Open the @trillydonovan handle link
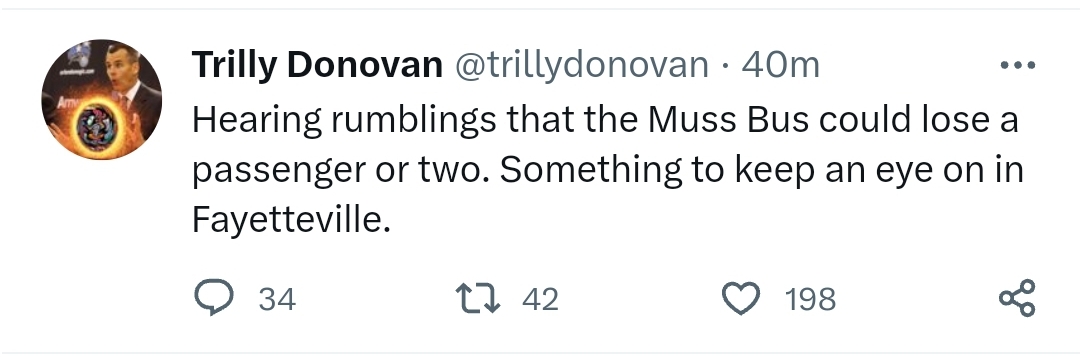This screenshot has width=1080, height=362. [581, 65]
